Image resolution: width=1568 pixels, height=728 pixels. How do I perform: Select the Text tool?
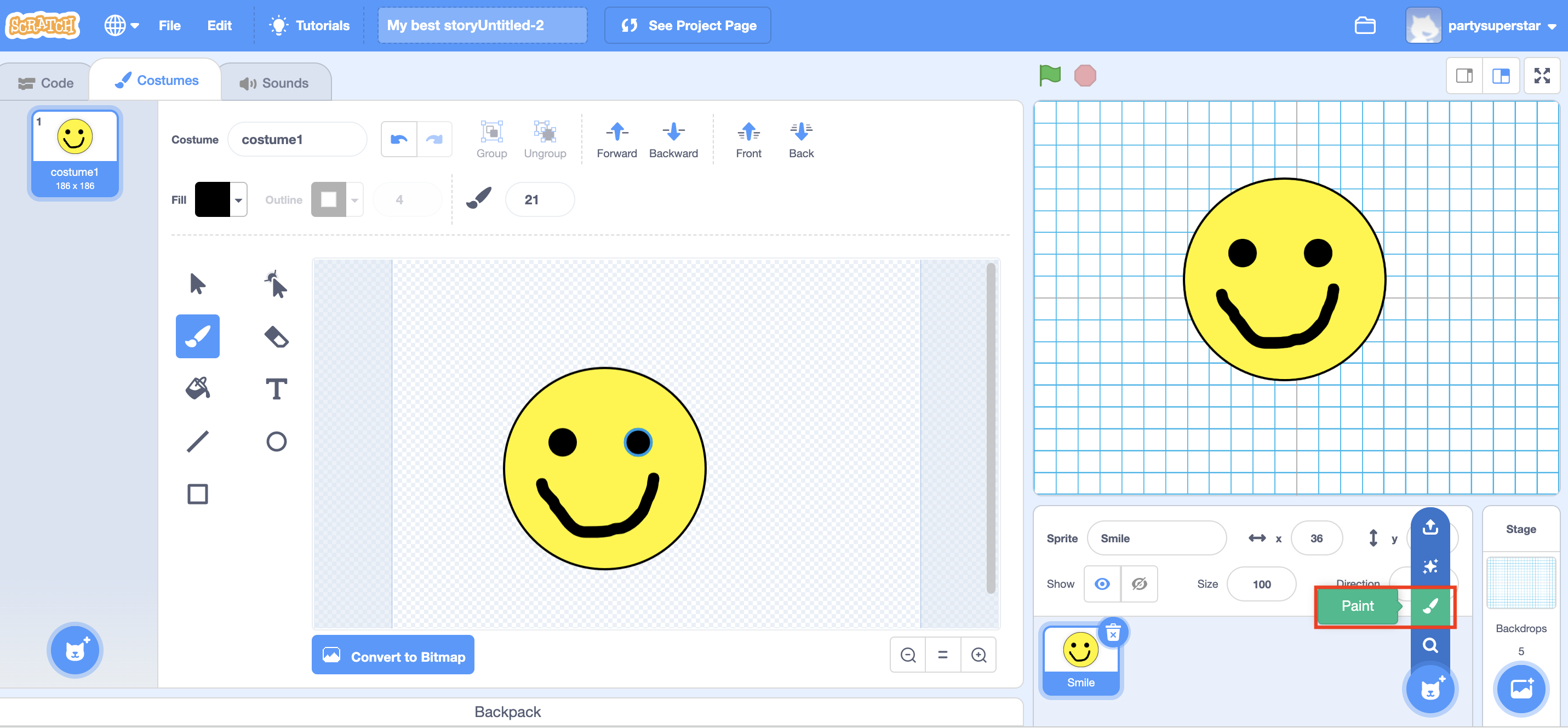[276, 388]
